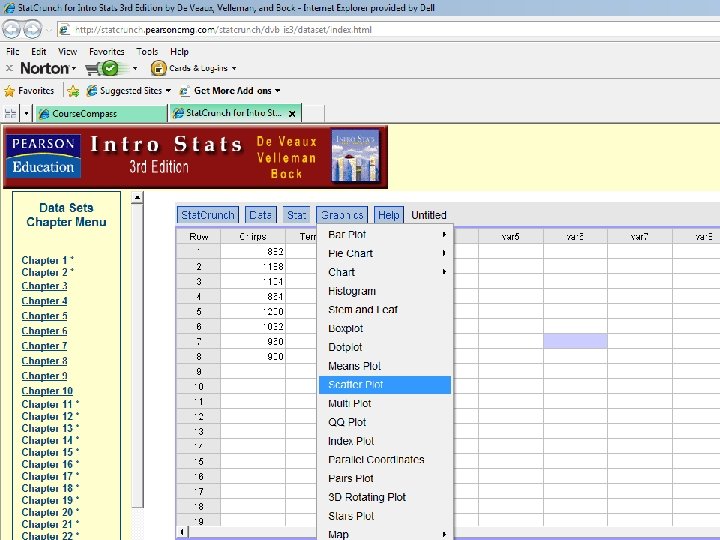Open the StatCrunch Stat menu

click(x=296, y=215)
